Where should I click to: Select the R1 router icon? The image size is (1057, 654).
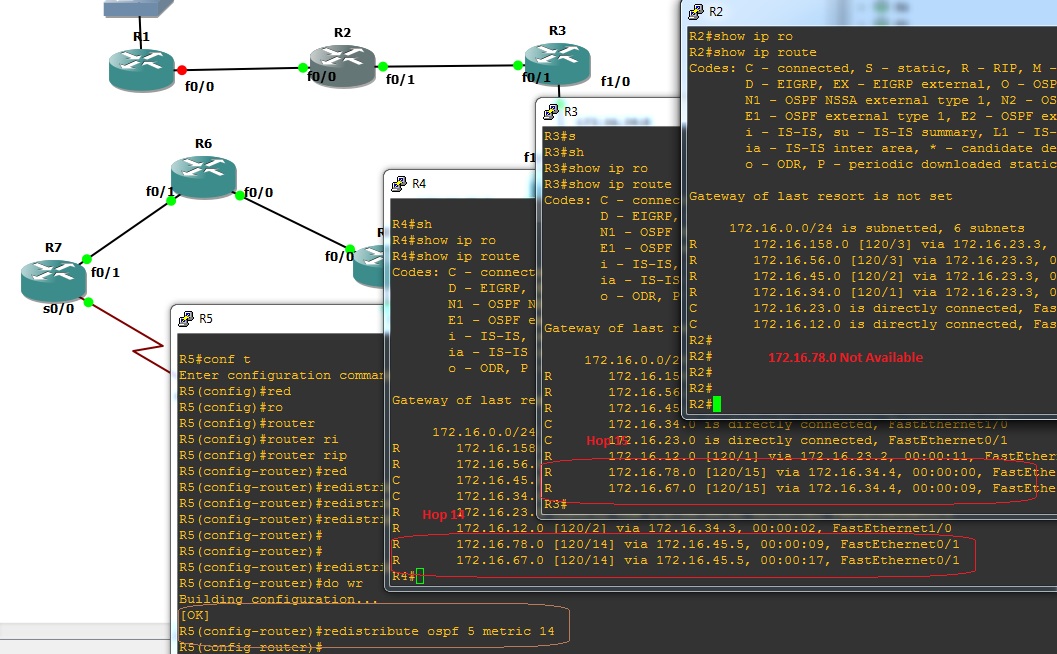(x=141, y=70)
